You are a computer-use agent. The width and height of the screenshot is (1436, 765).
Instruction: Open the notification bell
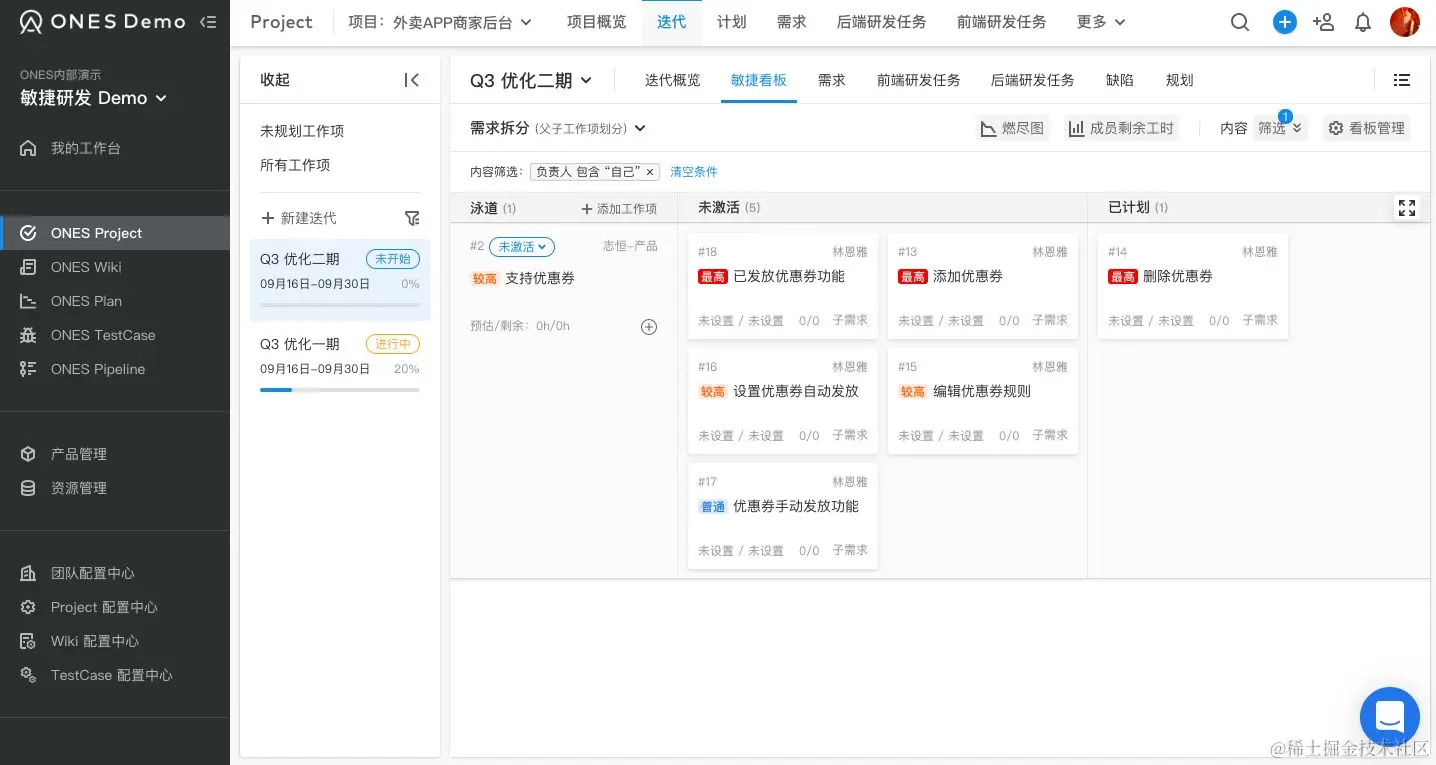point(1363,22)
